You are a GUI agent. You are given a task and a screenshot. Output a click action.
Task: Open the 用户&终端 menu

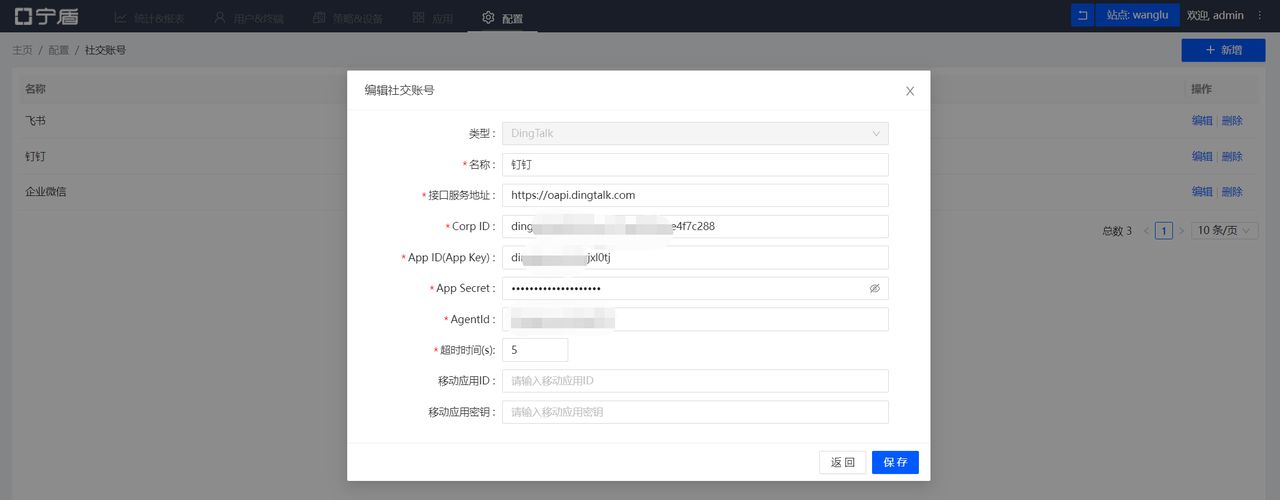(x=248, y=17)
